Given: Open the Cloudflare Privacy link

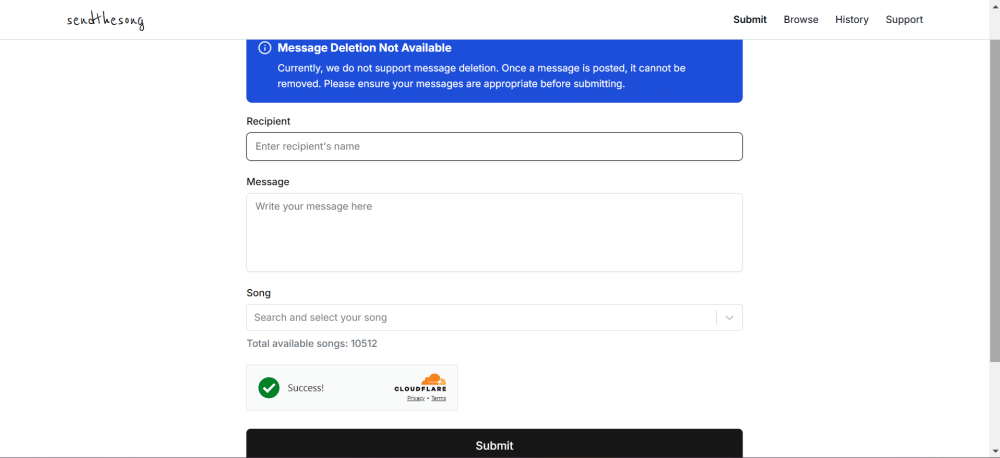Looking at the screenshot, I should tap(415, 398).
